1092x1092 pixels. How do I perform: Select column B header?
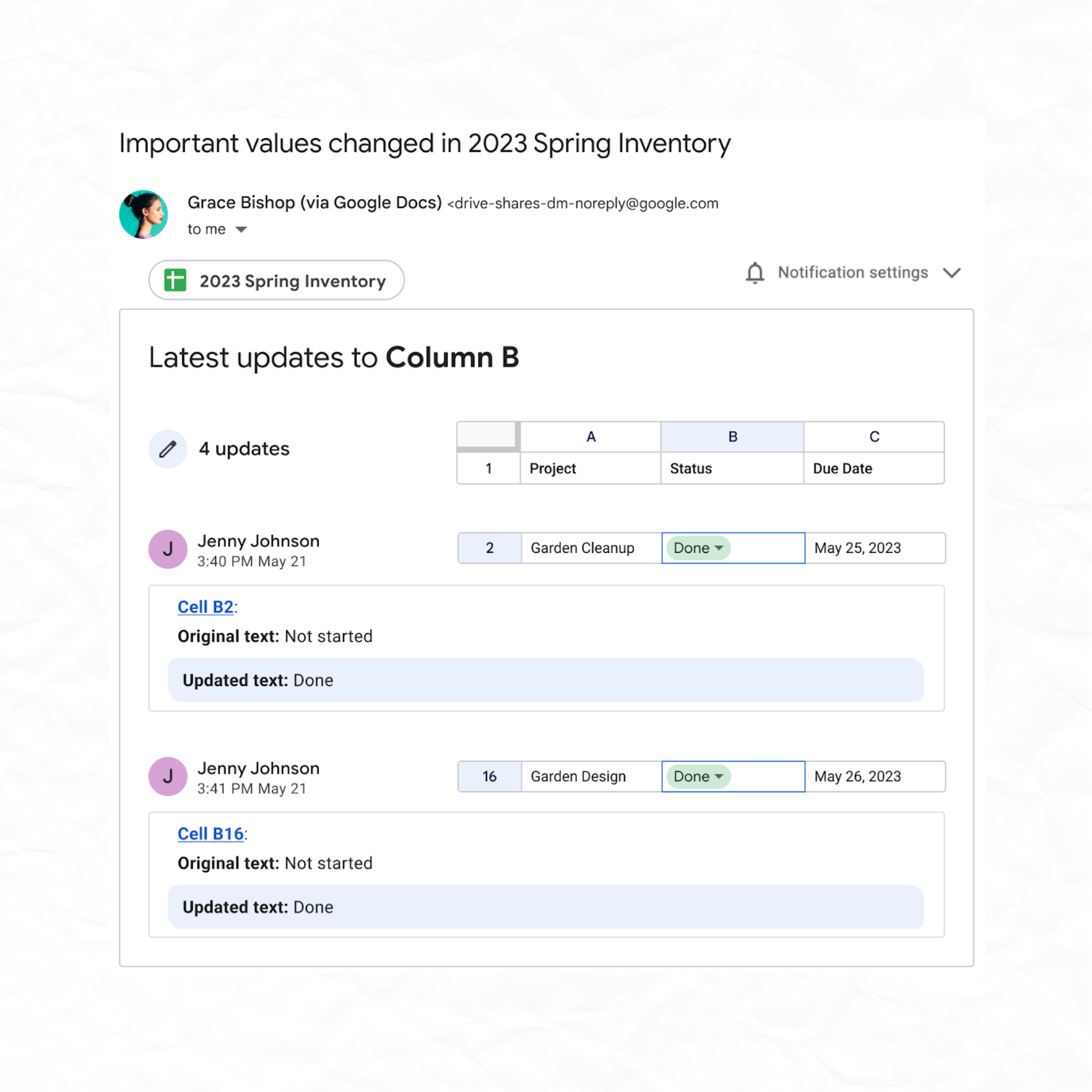(732, 437)
